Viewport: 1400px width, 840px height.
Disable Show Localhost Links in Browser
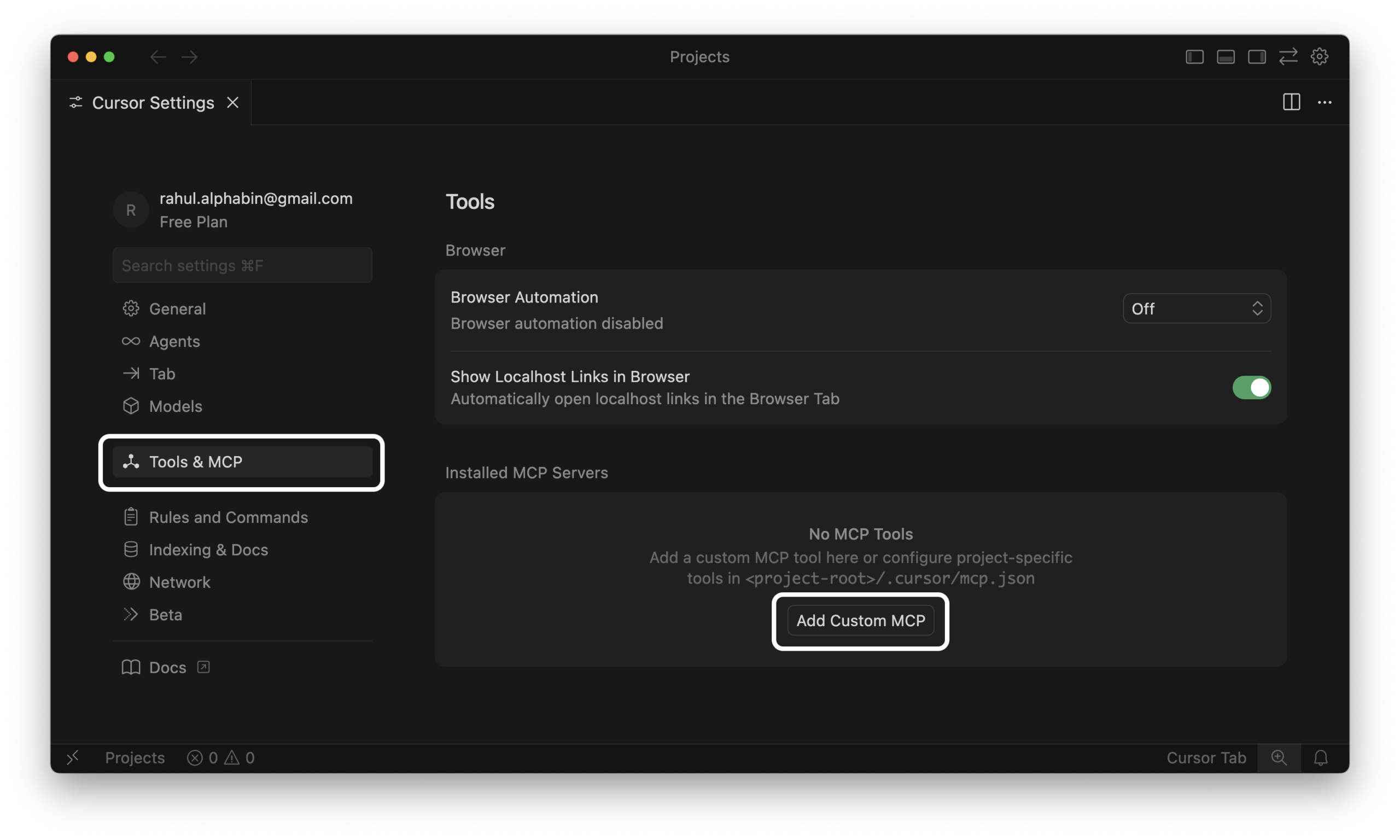1251,387
